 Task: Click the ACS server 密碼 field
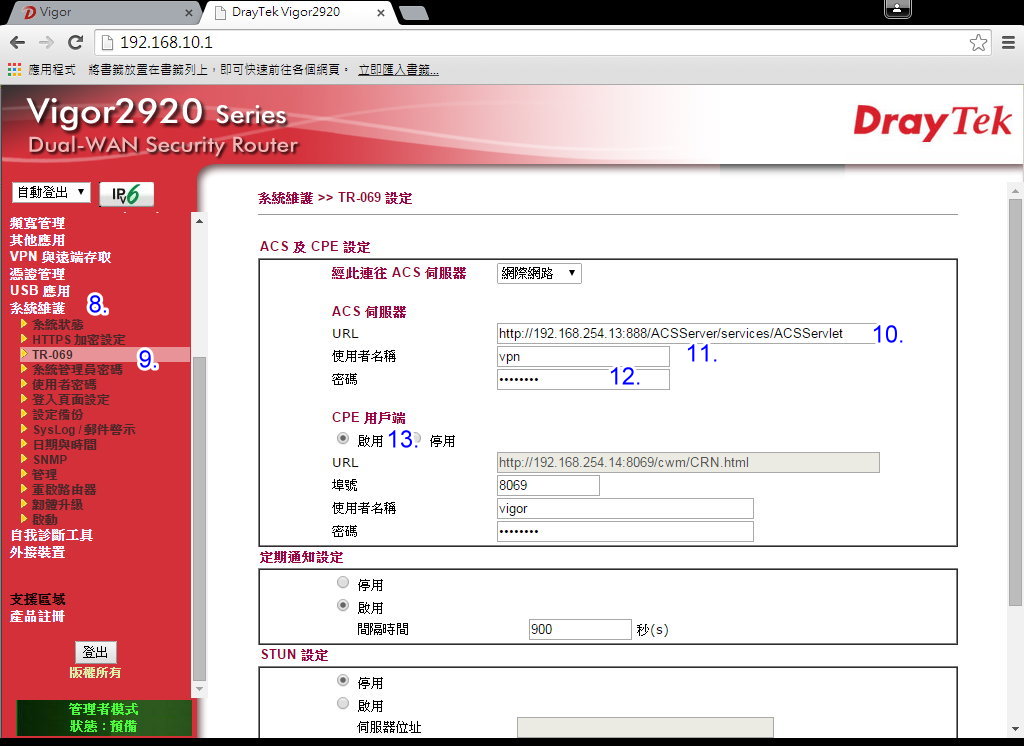click(x=583, y=380)
